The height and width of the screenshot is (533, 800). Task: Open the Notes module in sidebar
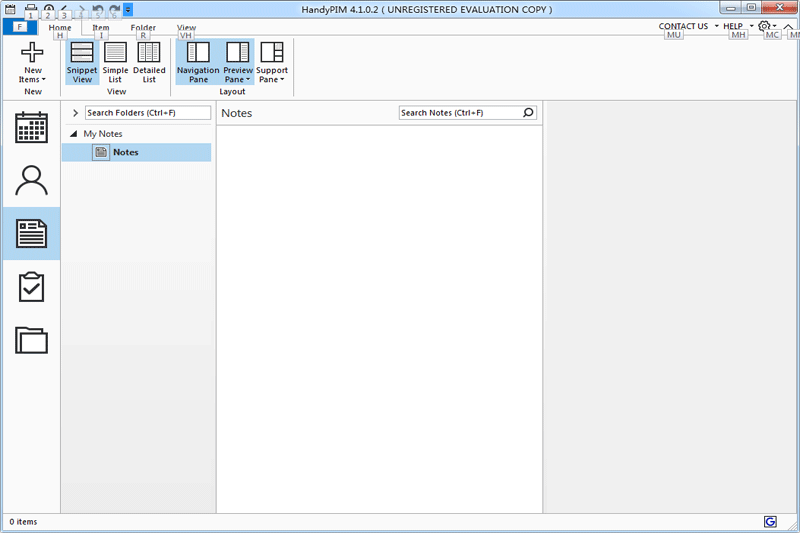[x=31, y=234]
